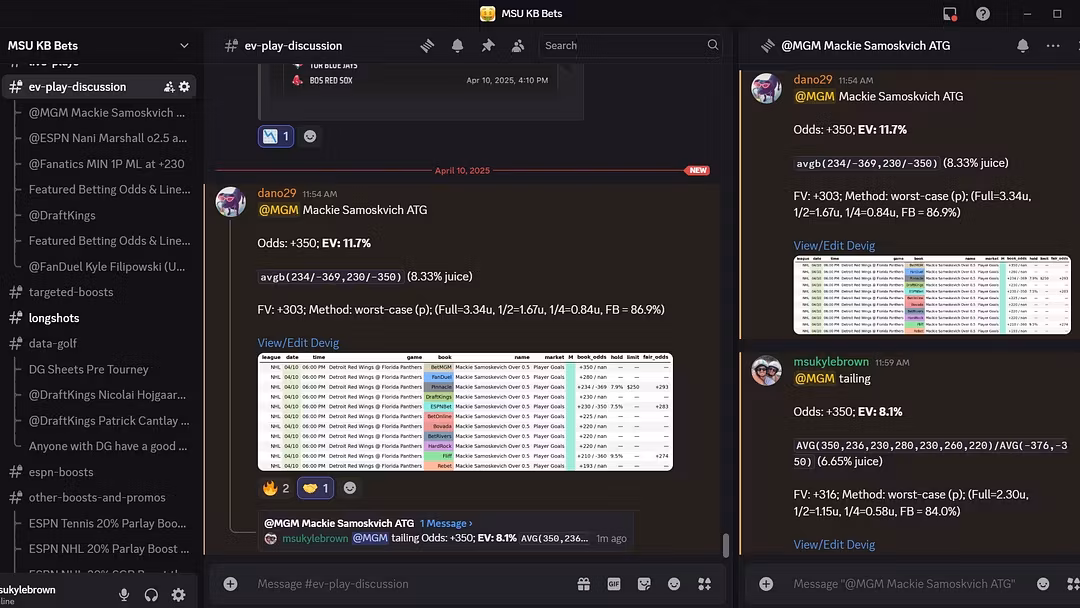Viewport: 1080px width, 608px height.
Task: Toggle the handshake reaction with count 1
Action: point(315,488)
